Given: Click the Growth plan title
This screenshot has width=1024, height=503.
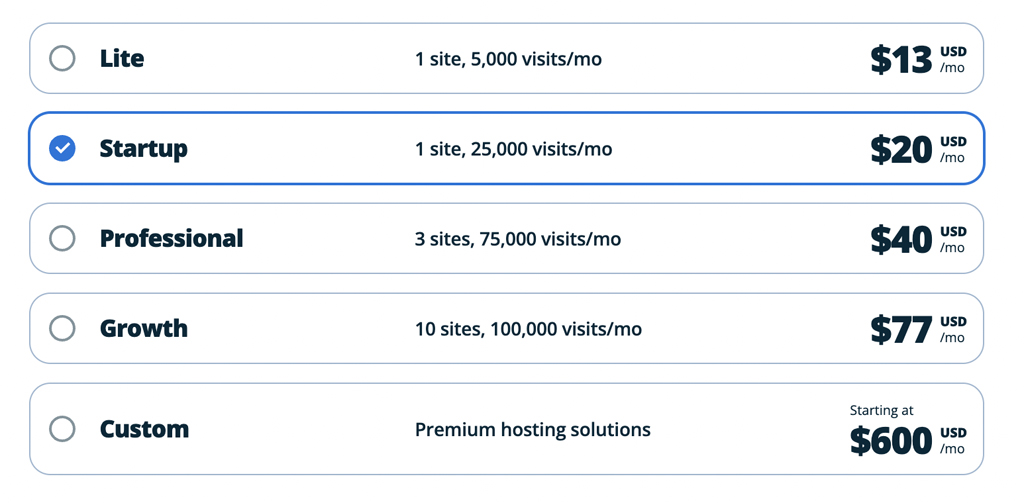Looking at the screenshot, I should [x=143, y=328].
